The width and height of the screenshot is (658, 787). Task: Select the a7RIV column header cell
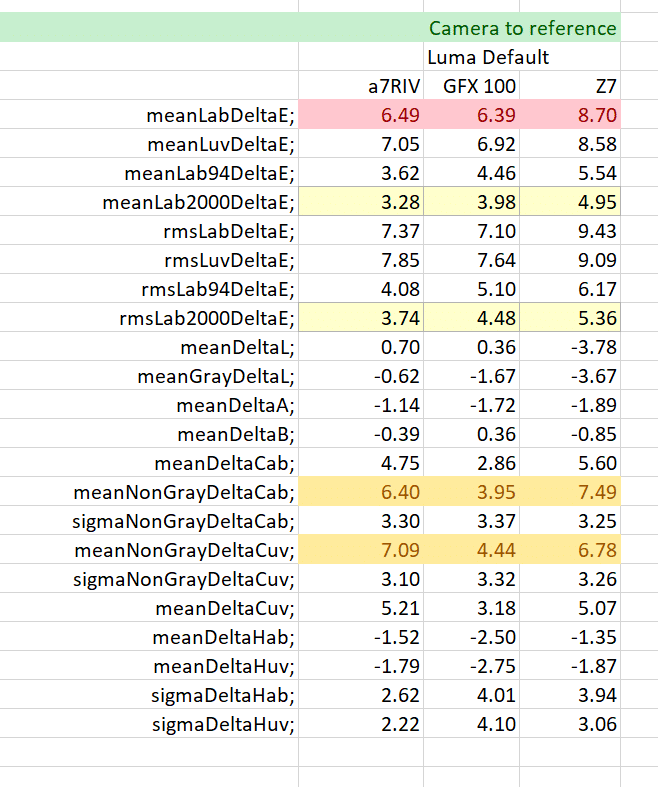[x=361, y=86]
